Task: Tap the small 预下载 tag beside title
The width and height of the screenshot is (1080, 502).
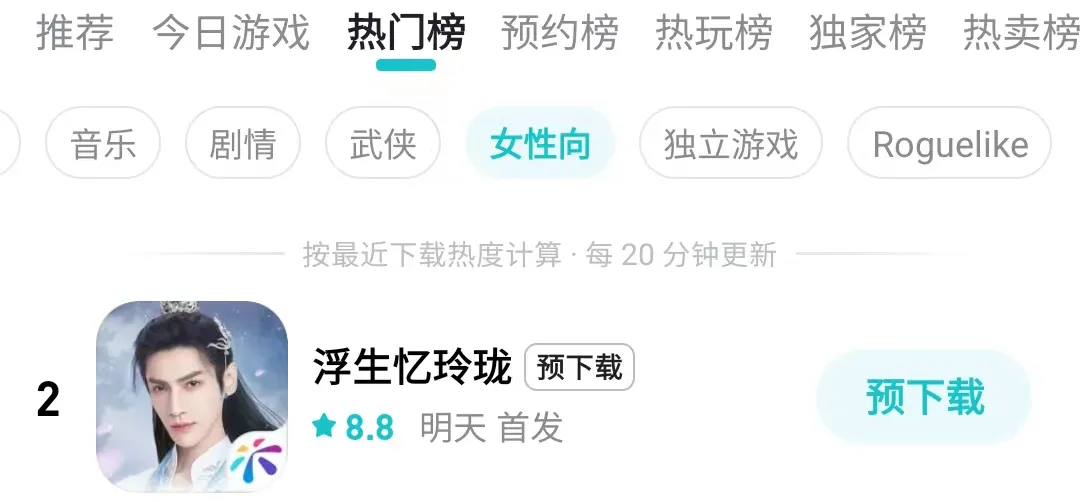Action: [x=579, y=367]
